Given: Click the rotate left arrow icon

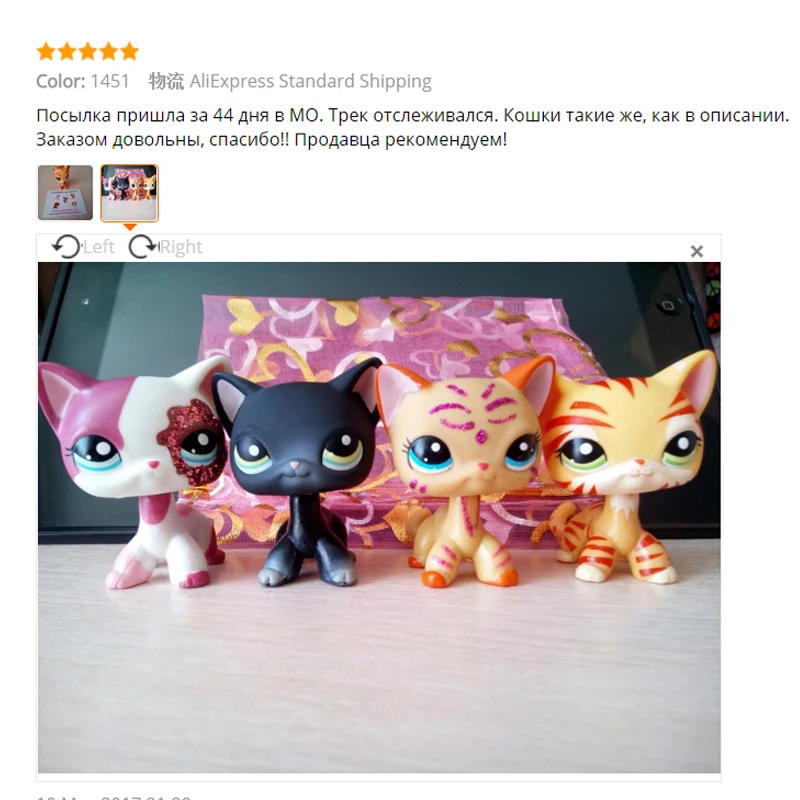Looking at the screenshot, I should click(x=66, y=247).
